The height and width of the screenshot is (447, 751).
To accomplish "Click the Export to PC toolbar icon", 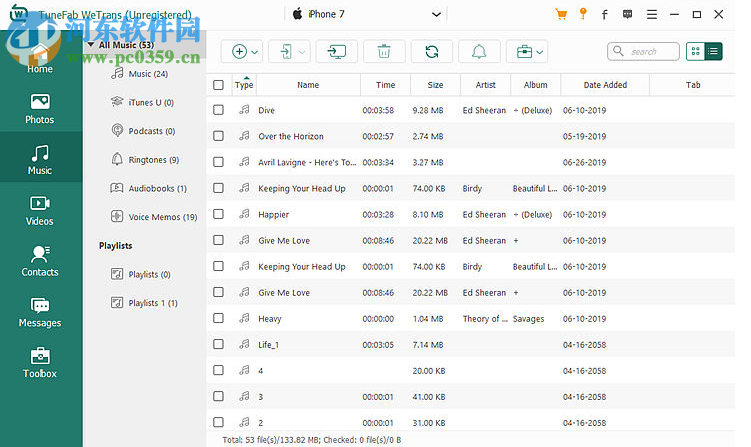I will [337, 51].
